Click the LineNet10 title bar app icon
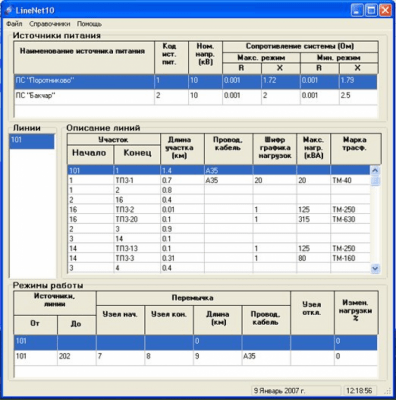 click(9, 10)
